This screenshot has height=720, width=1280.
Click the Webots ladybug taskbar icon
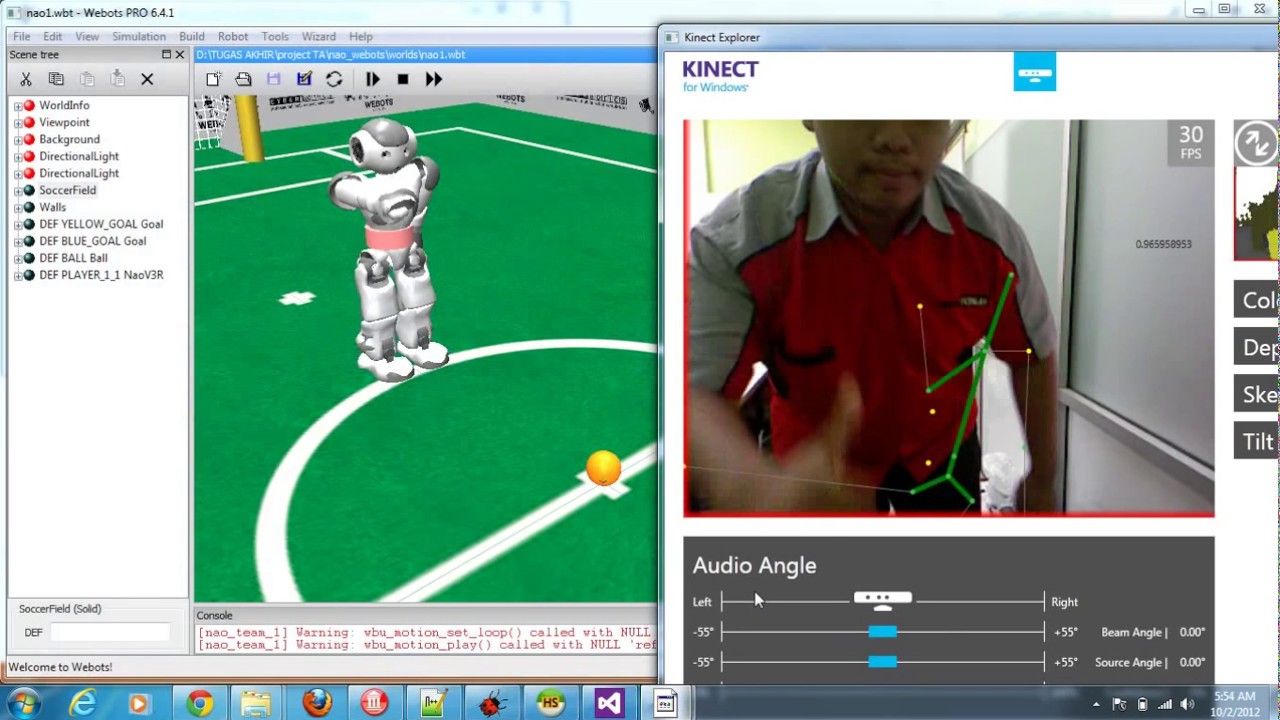tap(491, 704)
